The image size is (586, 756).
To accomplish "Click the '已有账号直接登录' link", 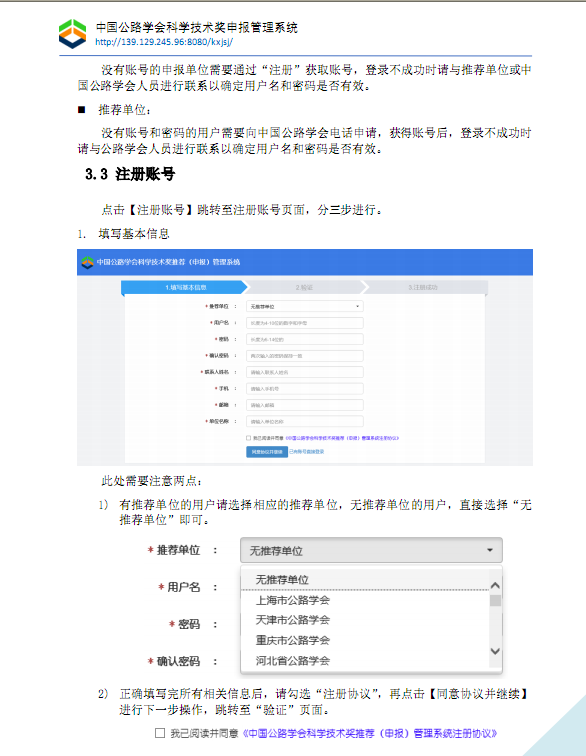I will (307, 452).
